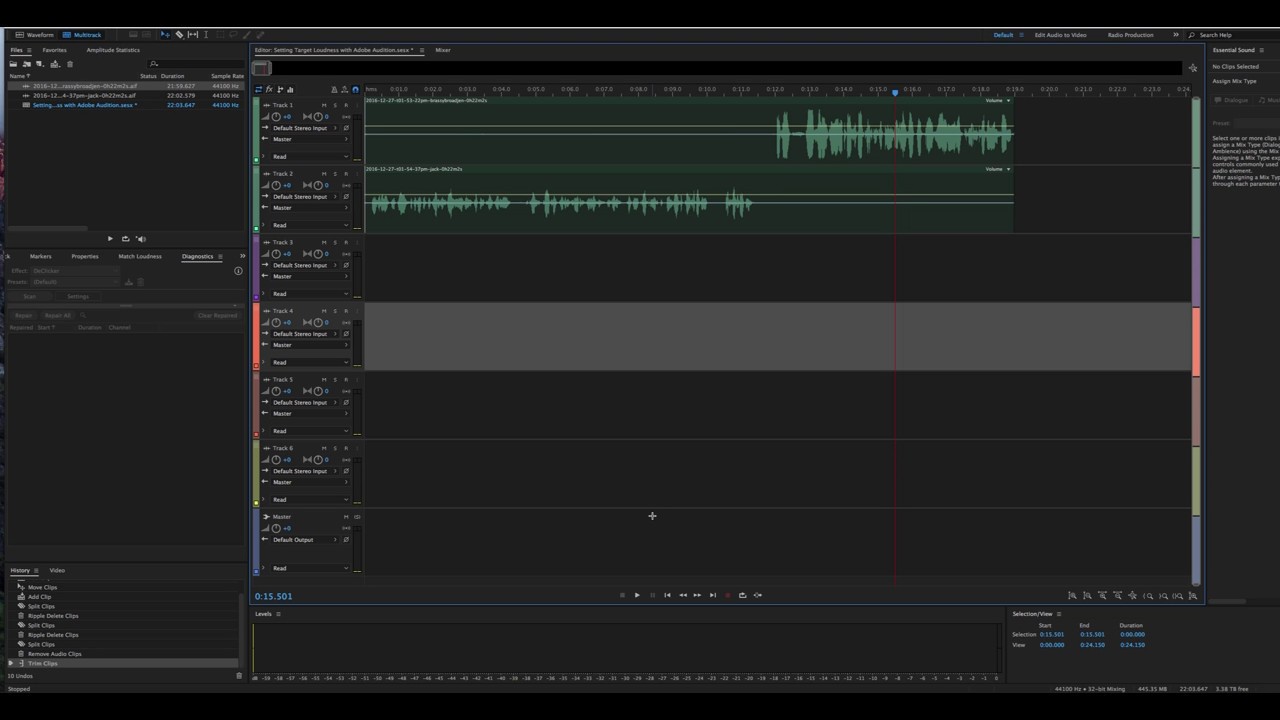Image resolution: width=1280 pixels, height=720 pixels.
Task: Mute the Master track with M
Action: pyautogui.click(x=346, y=517)
